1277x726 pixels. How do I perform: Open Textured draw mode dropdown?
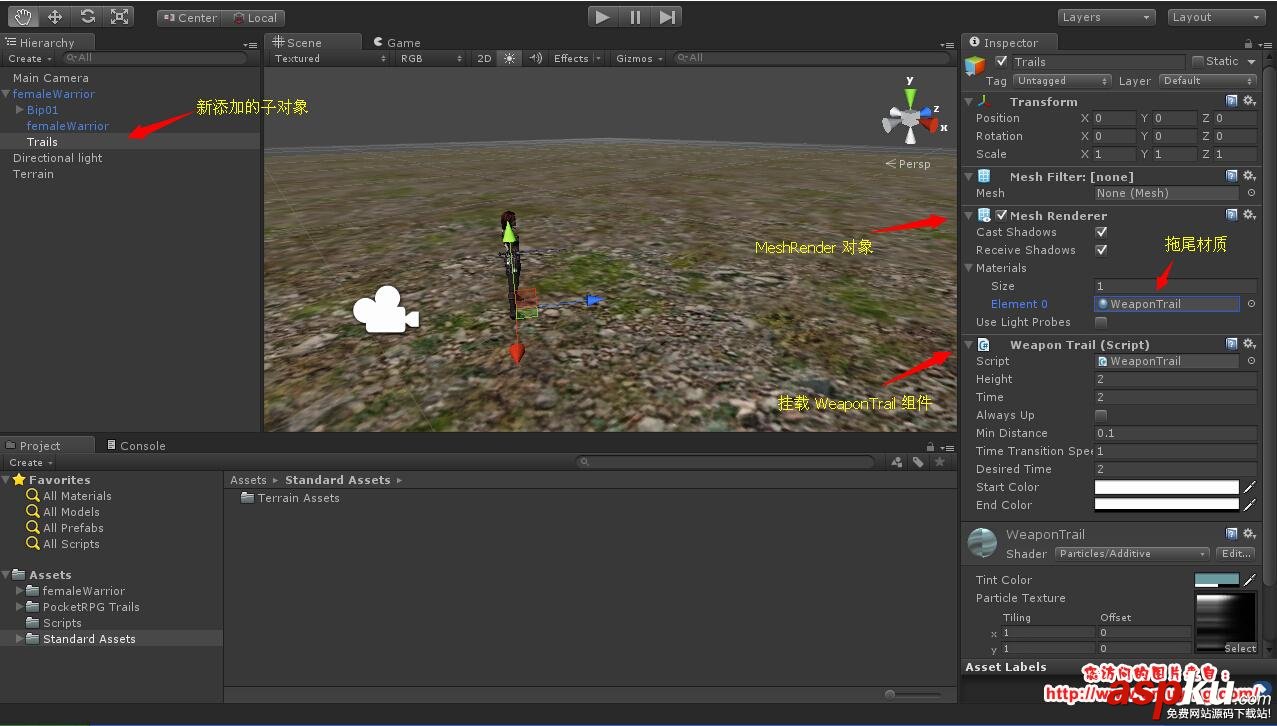pyautogui.click(x=330, y=58)
